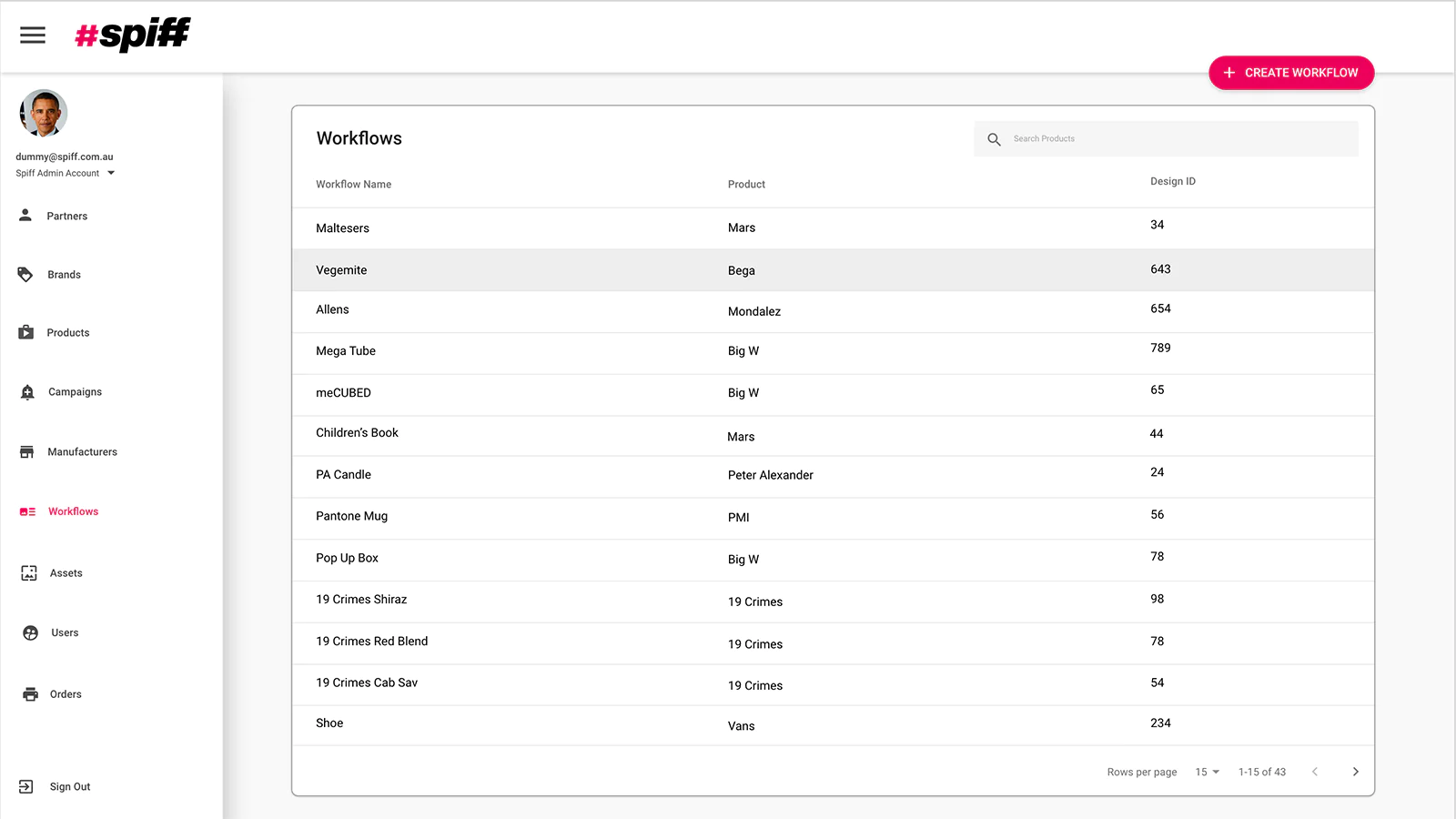Click the user profile avatar
The height and width of the screenshot is (819, 1456).
(x=44, y=113)
